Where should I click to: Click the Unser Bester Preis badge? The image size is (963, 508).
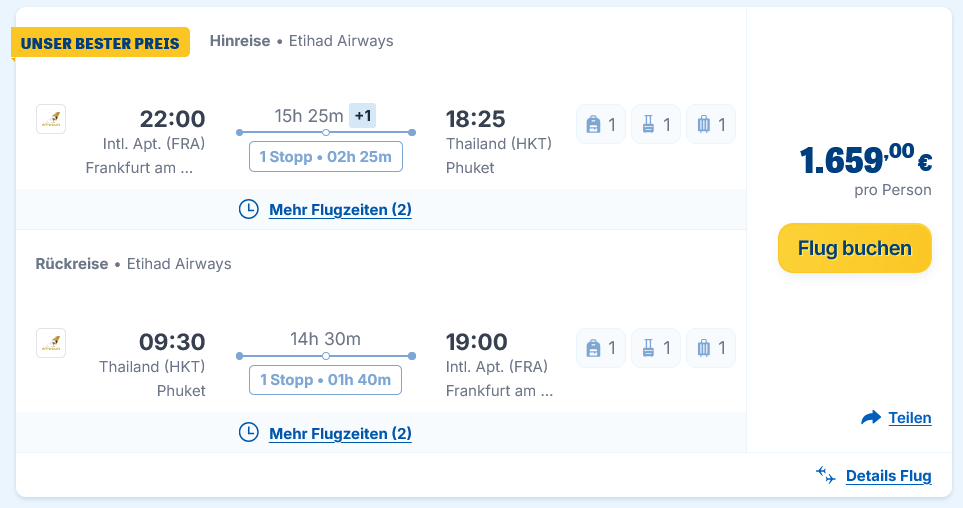(x=100, y=43)
